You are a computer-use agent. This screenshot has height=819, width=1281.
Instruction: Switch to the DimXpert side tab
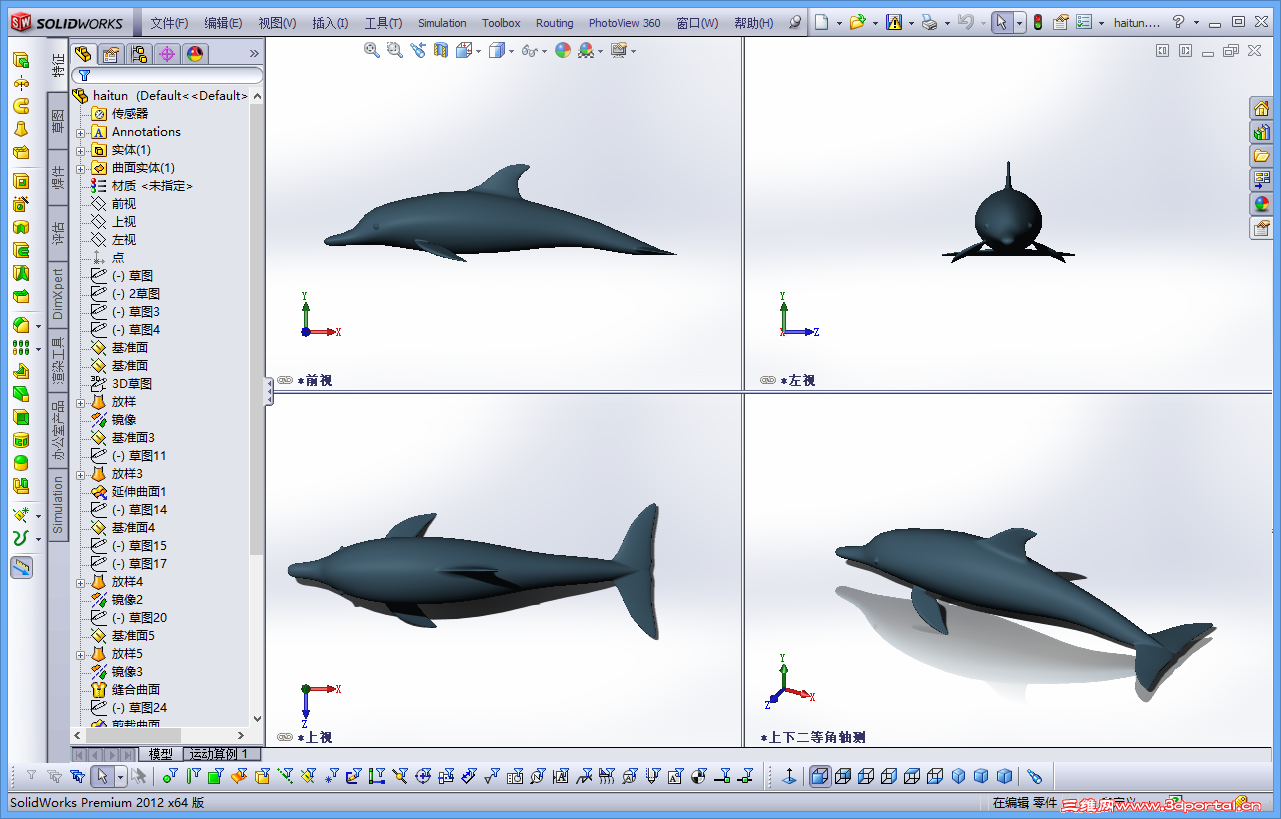(x=58, y=294)
